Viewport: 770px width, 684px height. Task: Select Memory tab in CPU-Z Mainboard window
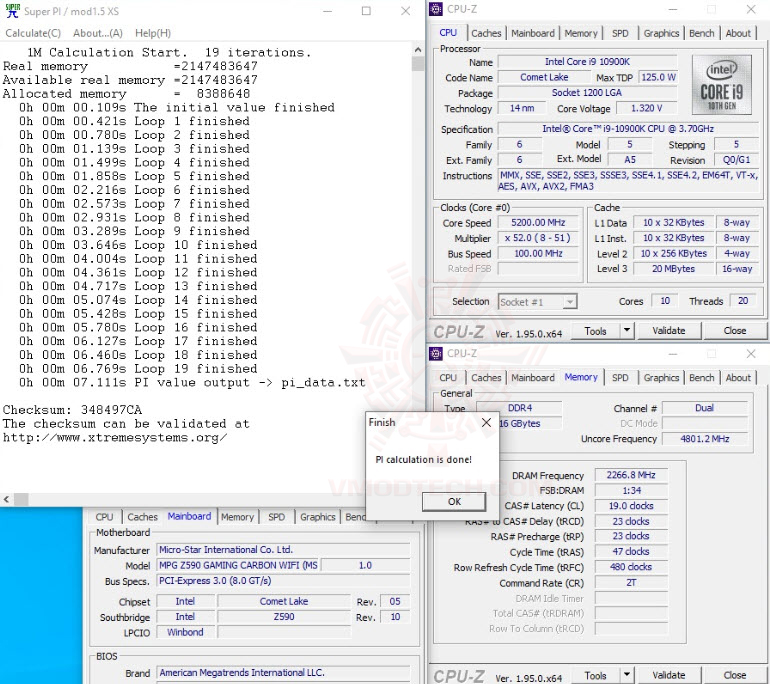[237, 517]
